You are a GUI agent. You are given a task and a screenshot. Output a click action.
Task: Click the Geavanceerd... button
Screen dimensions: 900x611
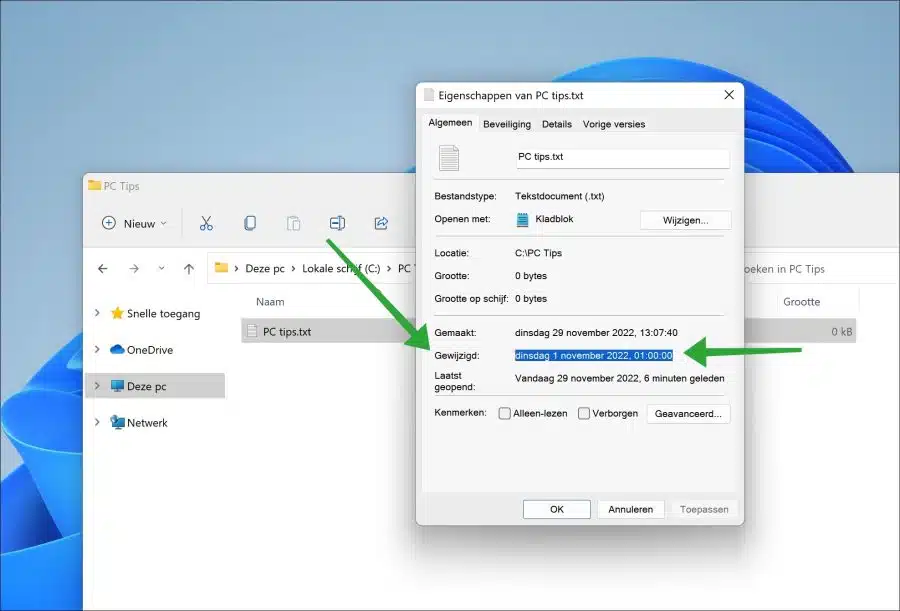pos(688,414)
